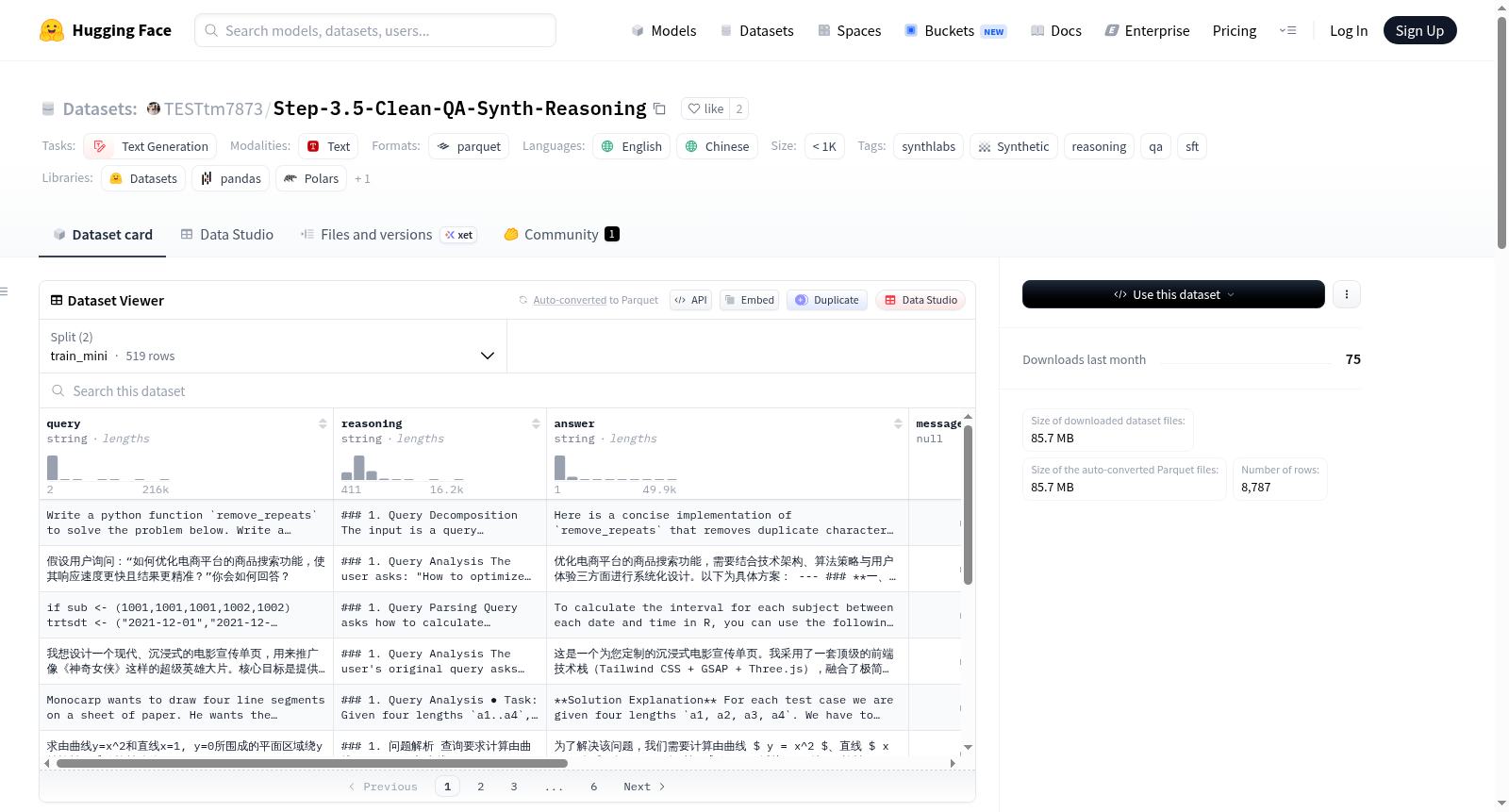Select the Datasets library tag
This screenshot has height=812, width=1509.
coord(143,178)
